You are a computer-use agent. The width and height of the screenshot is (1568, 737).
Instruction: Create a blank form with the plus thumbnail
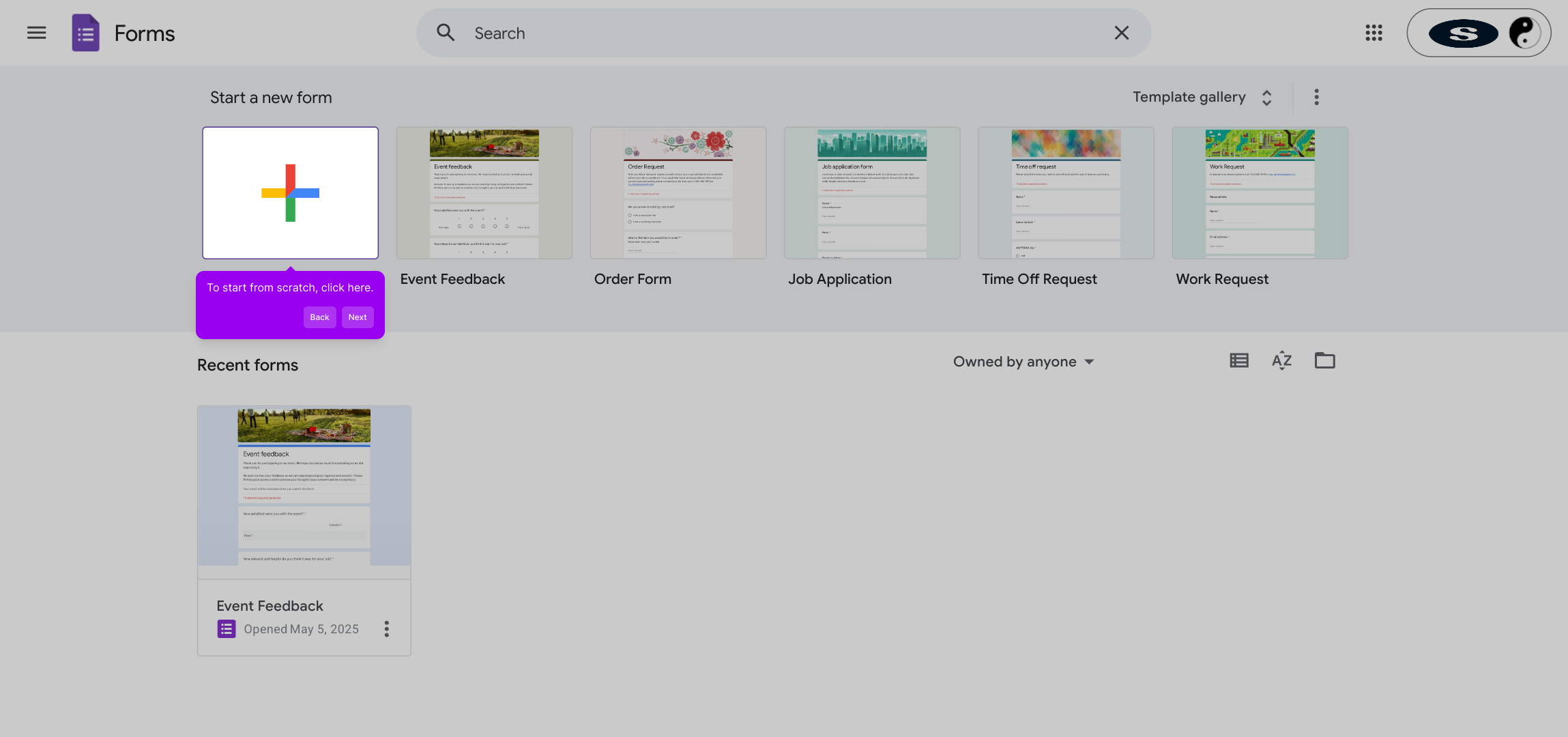(x=290, y=192)
